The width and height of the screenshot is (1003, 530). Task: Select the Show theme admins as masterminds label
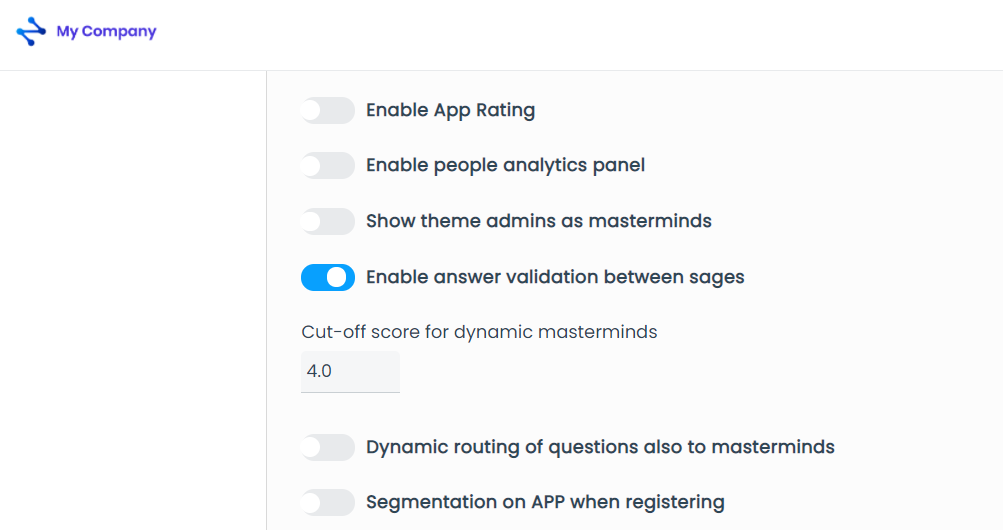click(539, 221)
